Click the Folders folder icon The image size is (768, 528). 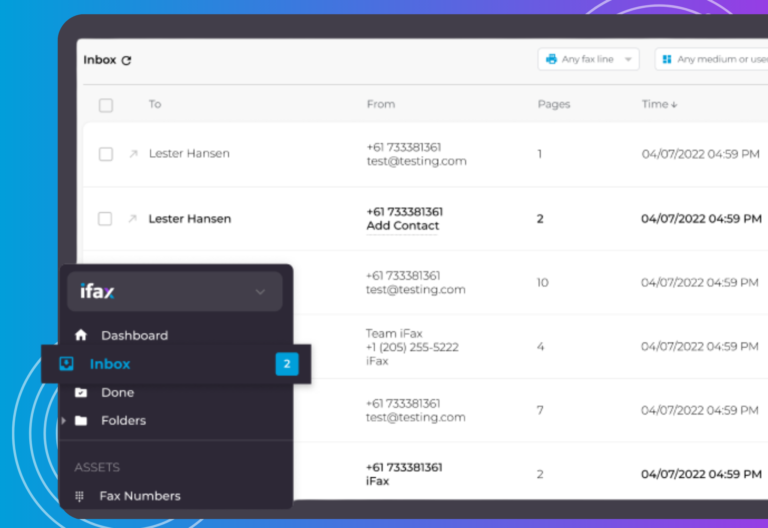pyautogui.click(x=81, y=421)
